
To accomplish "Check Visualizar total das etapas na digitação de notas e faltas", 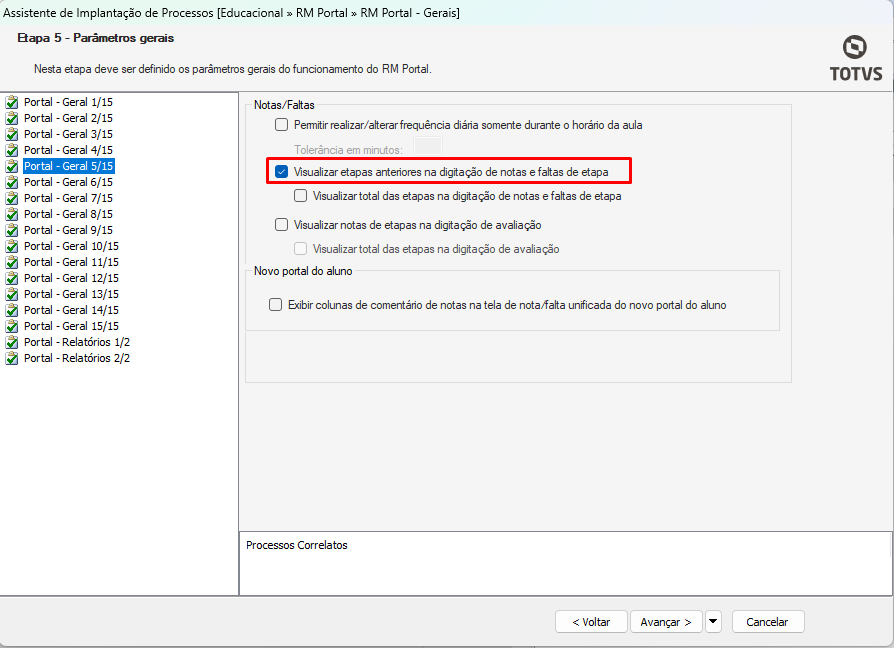I will [300, 195].
